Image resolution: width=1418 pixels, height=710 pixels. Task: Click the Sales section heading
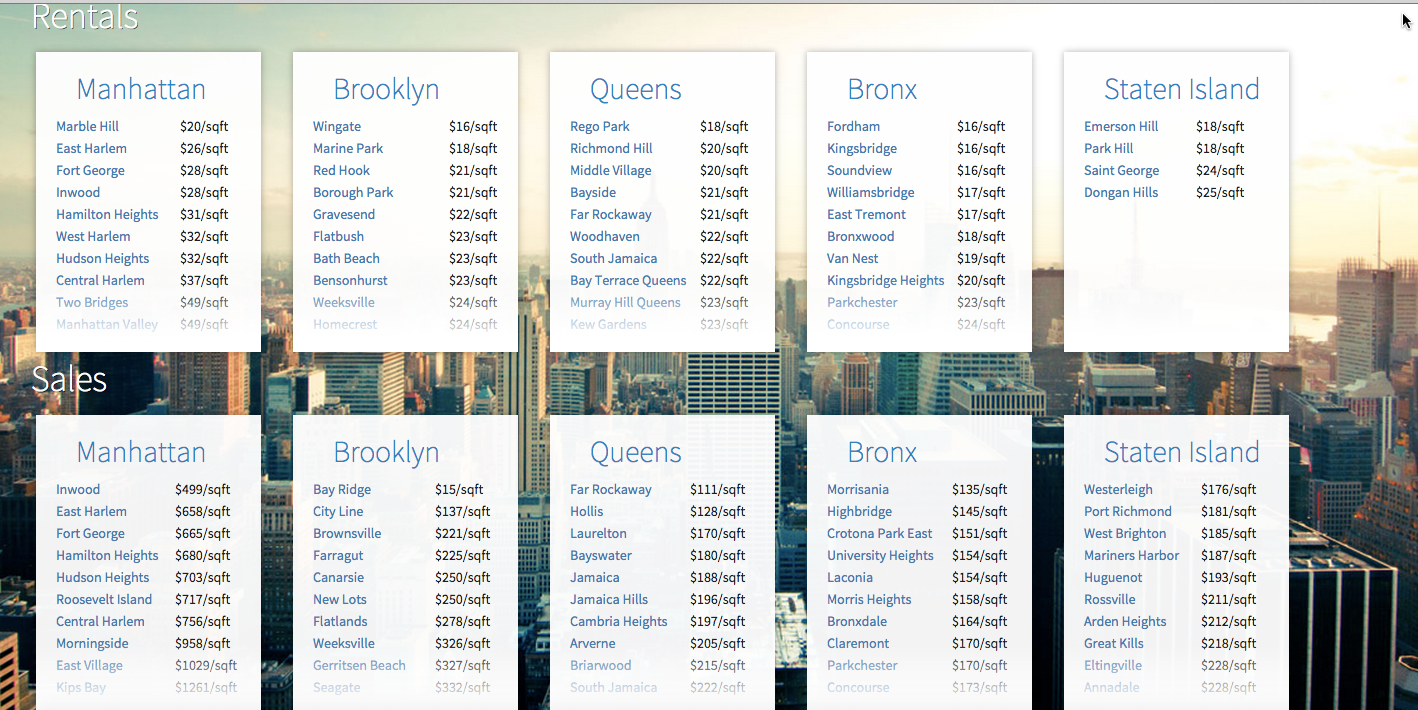pyautogui.click(x=69, y=379)
